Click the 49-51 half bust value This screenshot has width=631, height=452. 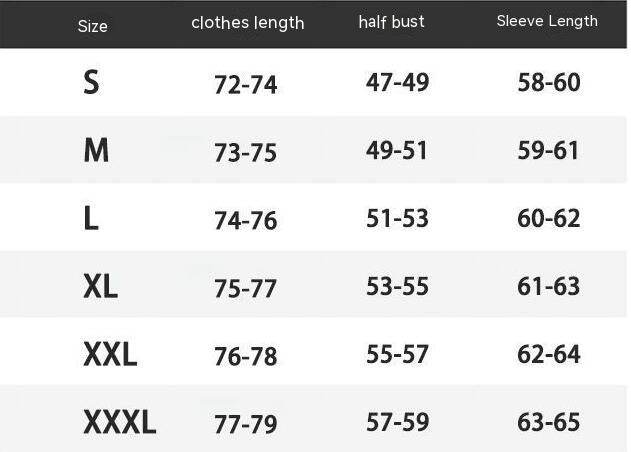[397, 151]
